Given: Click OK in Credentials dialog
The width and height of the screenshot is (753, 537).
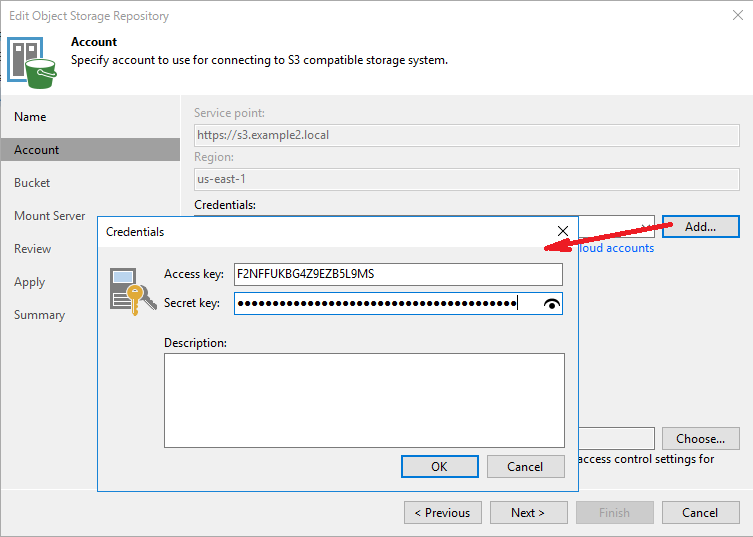Looking at the screenshot, I should 439,466.
